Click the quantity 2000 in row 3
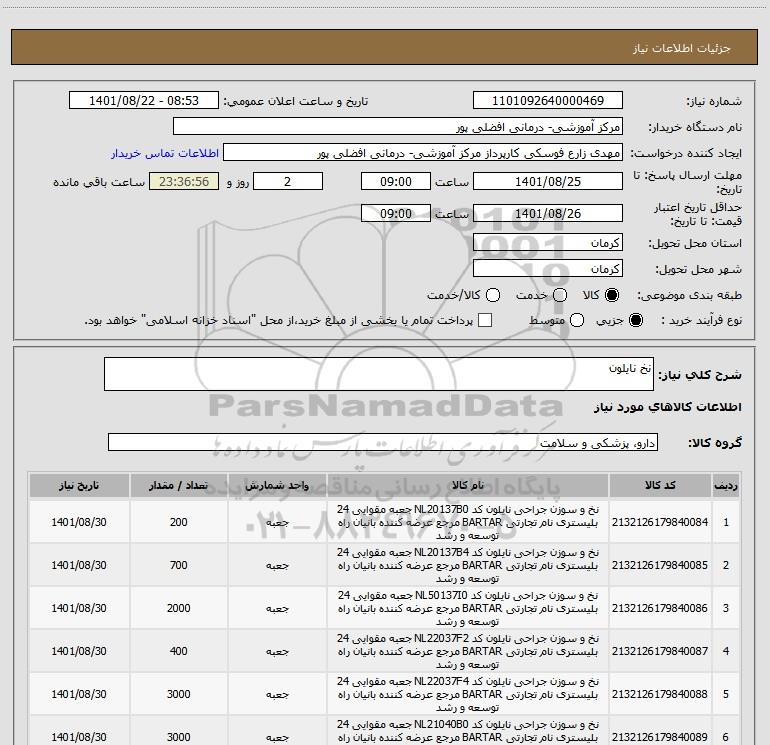 coord(178,608)
